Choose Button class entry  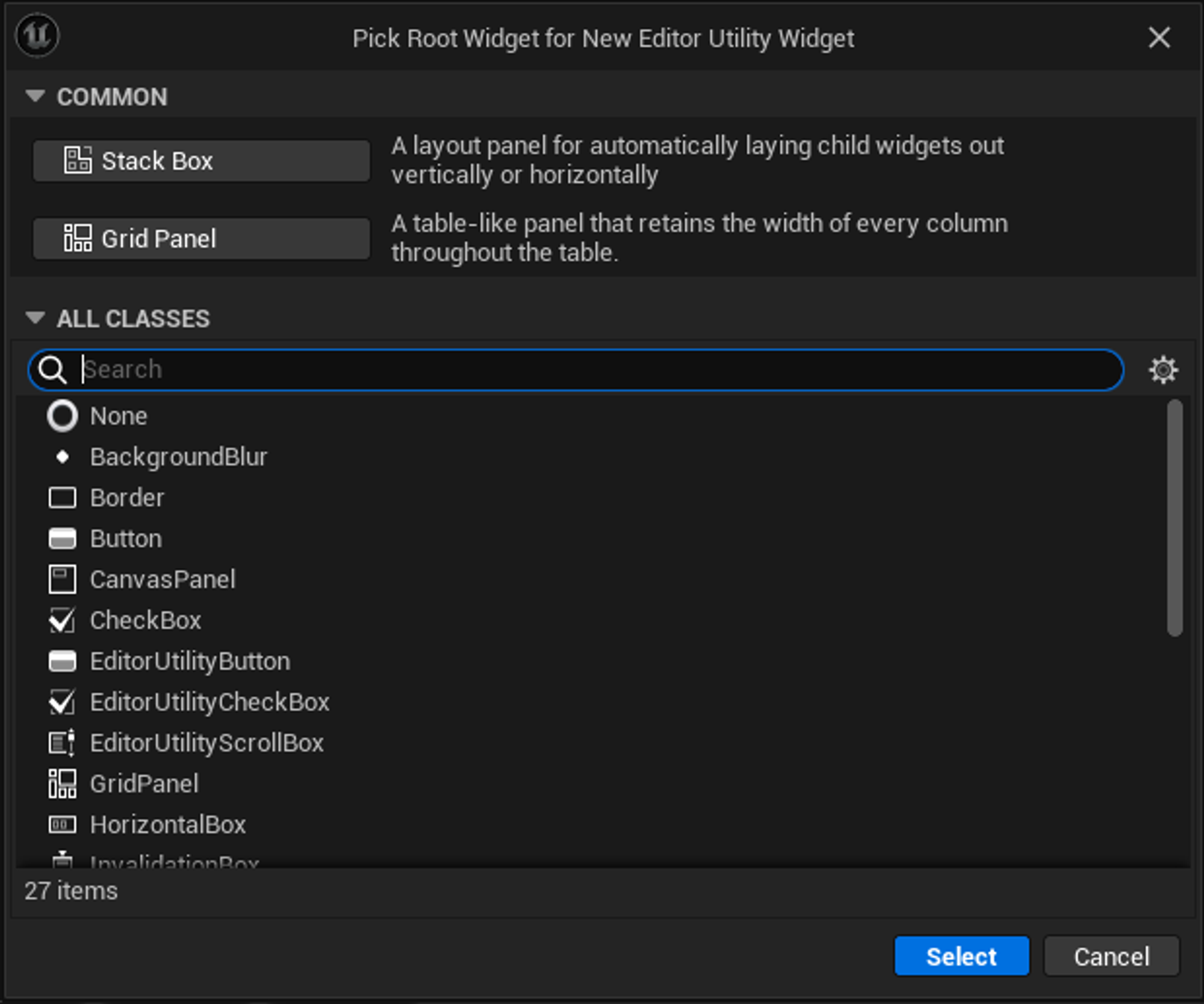click(126, 539)
